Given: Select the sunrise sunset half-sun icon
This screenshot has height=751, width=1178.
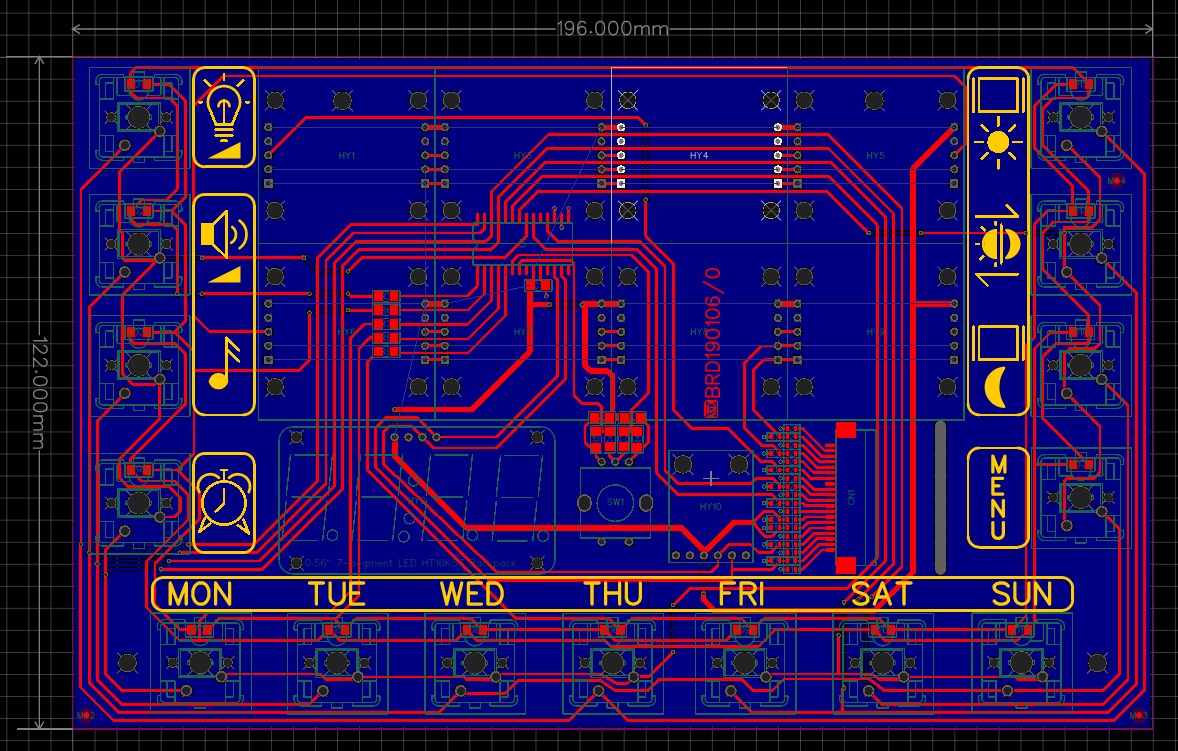Looking at the screenshot, I should [998, 244].
